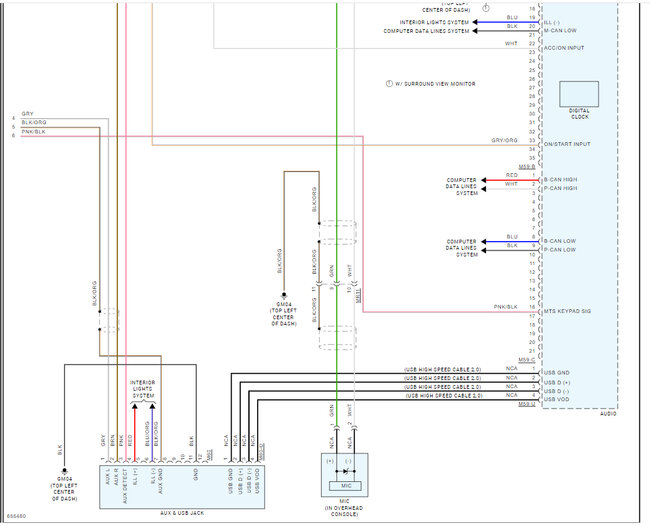Click the DIGITAL CLOCK display box

579,94
